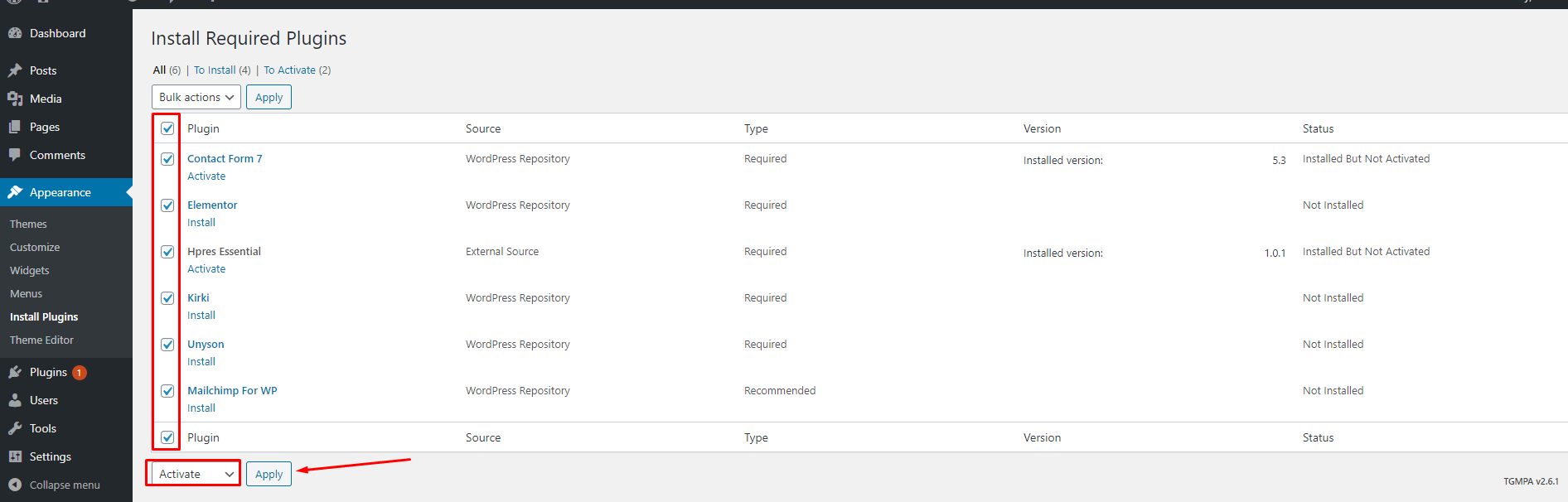Screen dimensions: 1568x502
Task: Toggle the select-all checkbox in table header
Action: (167, 128)
